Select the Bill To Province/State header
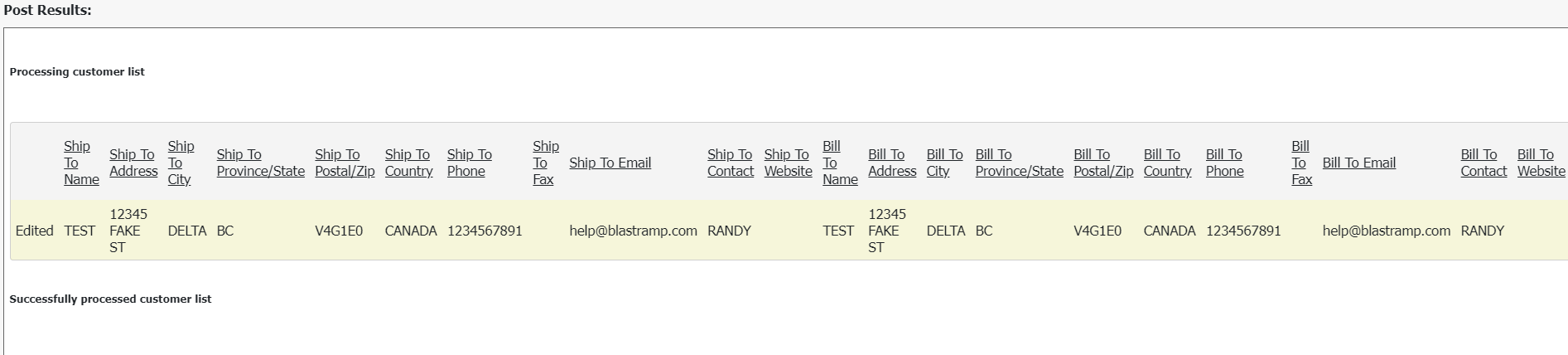 pos(1019,163)
